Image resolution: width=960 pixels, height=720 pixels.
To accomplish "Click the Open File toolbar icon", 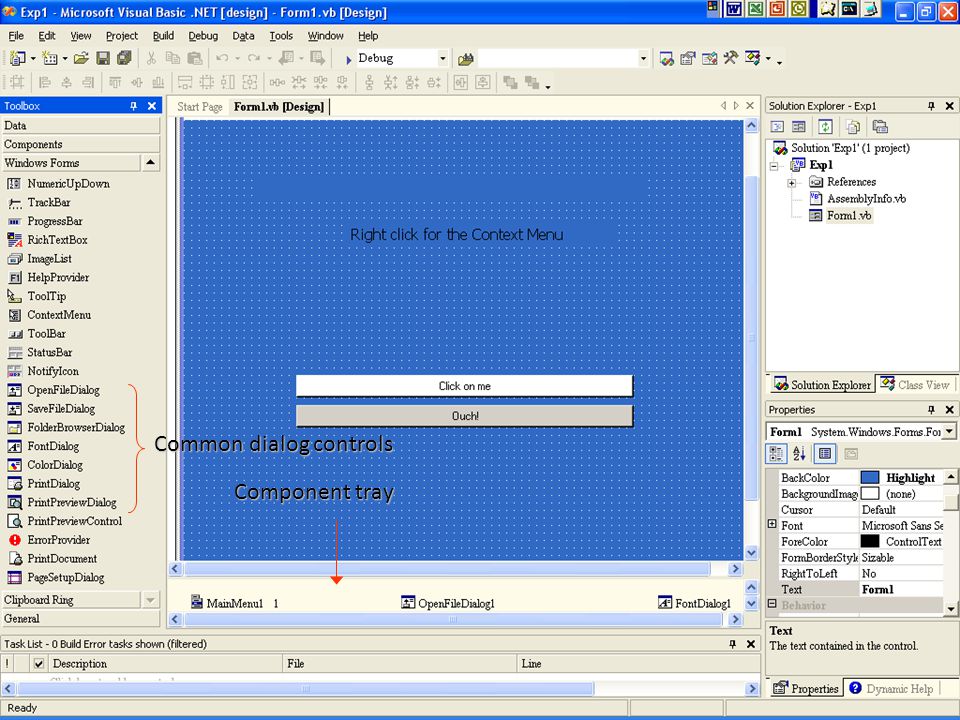I will click(81, 58).
